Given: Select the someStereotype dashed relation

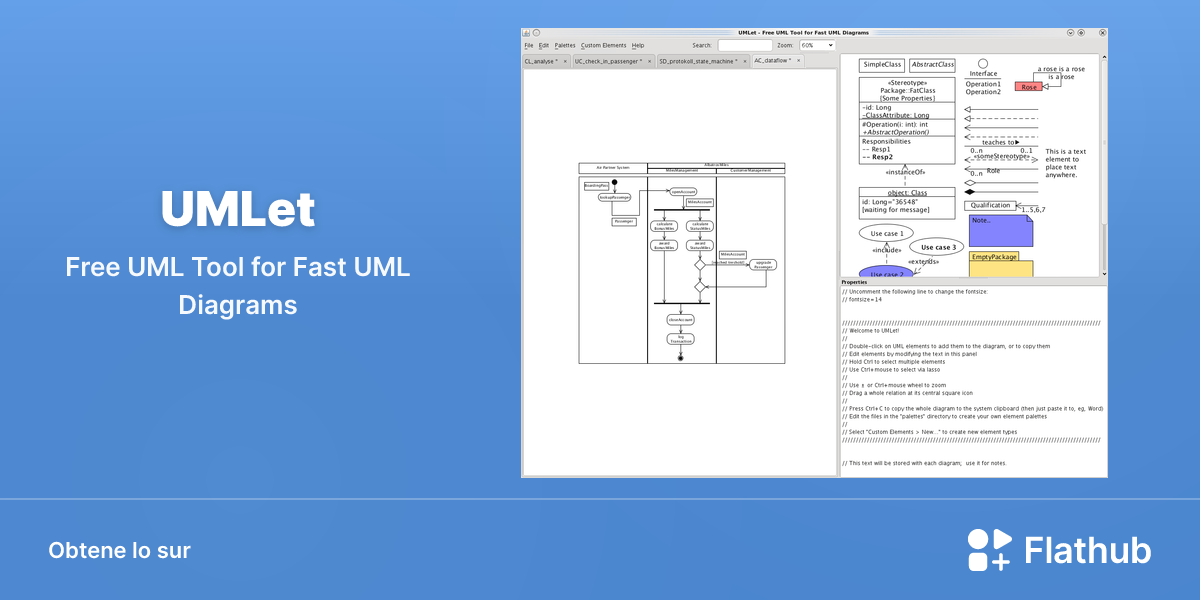Looking at the screenshot, I should [1001, 158].
